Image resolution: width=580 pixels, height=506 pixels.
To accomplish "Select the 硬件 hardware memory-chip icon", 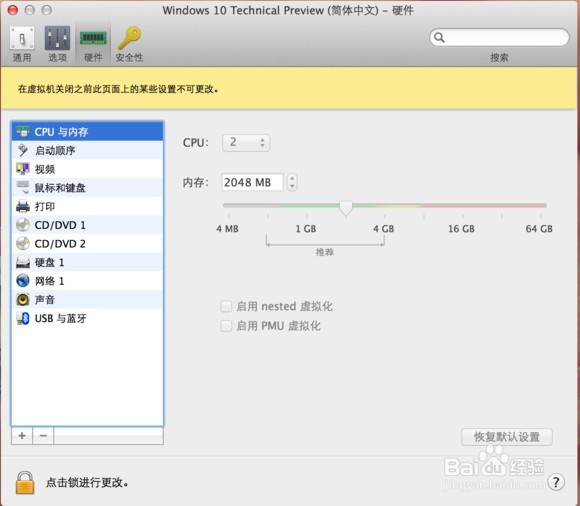I will coord(93,38).
